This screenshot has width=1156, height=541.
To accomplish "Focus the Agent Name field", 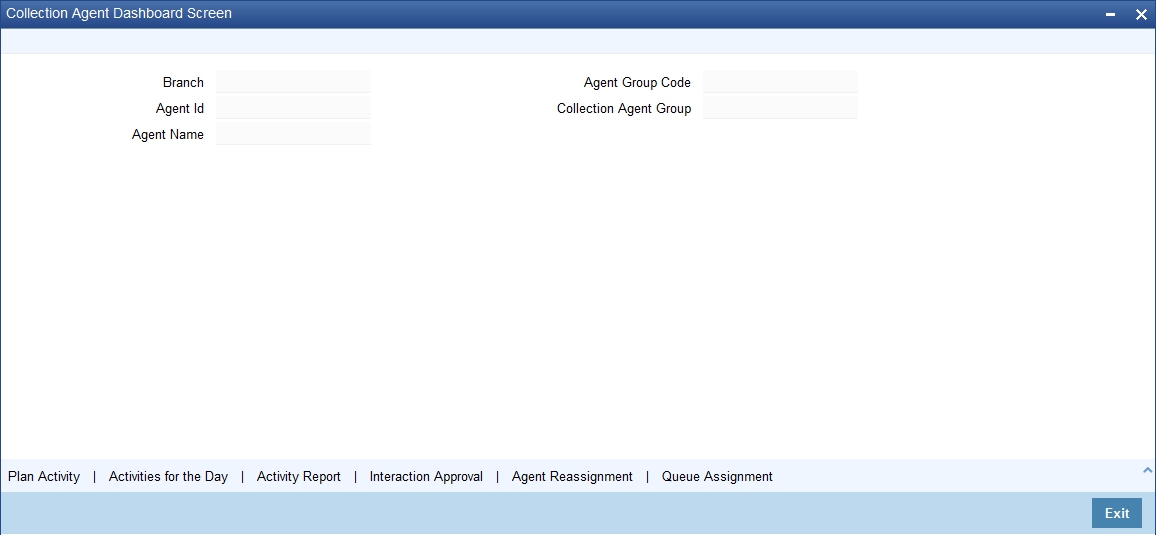I will [x=293, y=134].
